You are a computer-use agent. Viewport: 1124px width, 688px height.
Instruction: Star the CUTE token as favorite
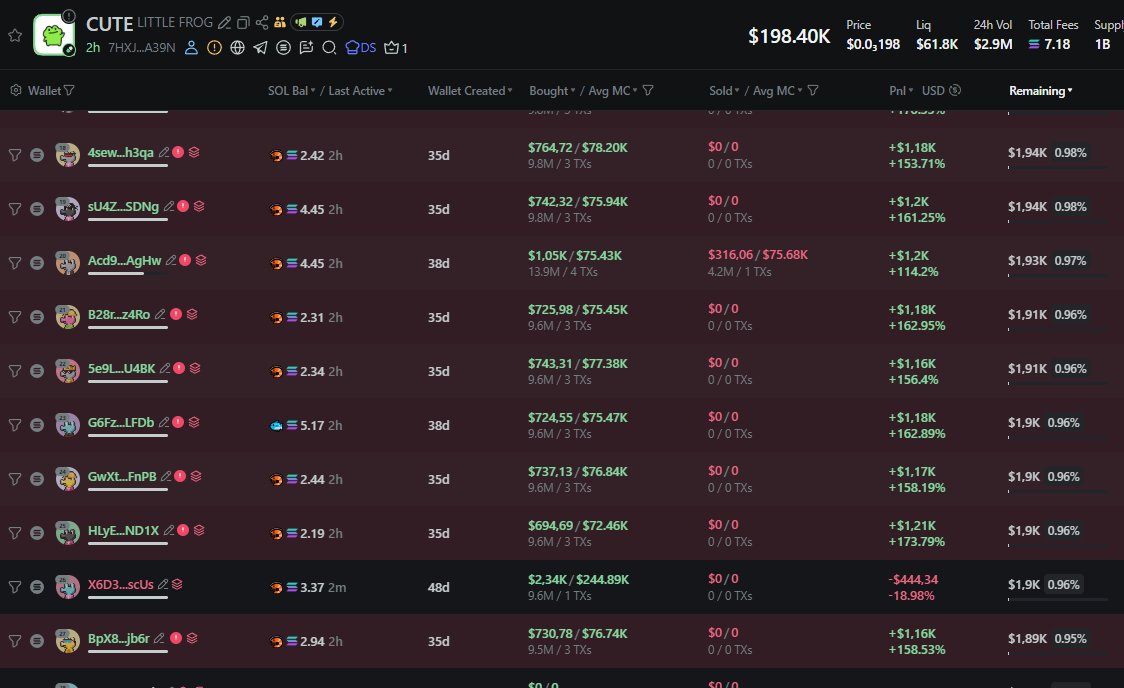pos(15,35)
